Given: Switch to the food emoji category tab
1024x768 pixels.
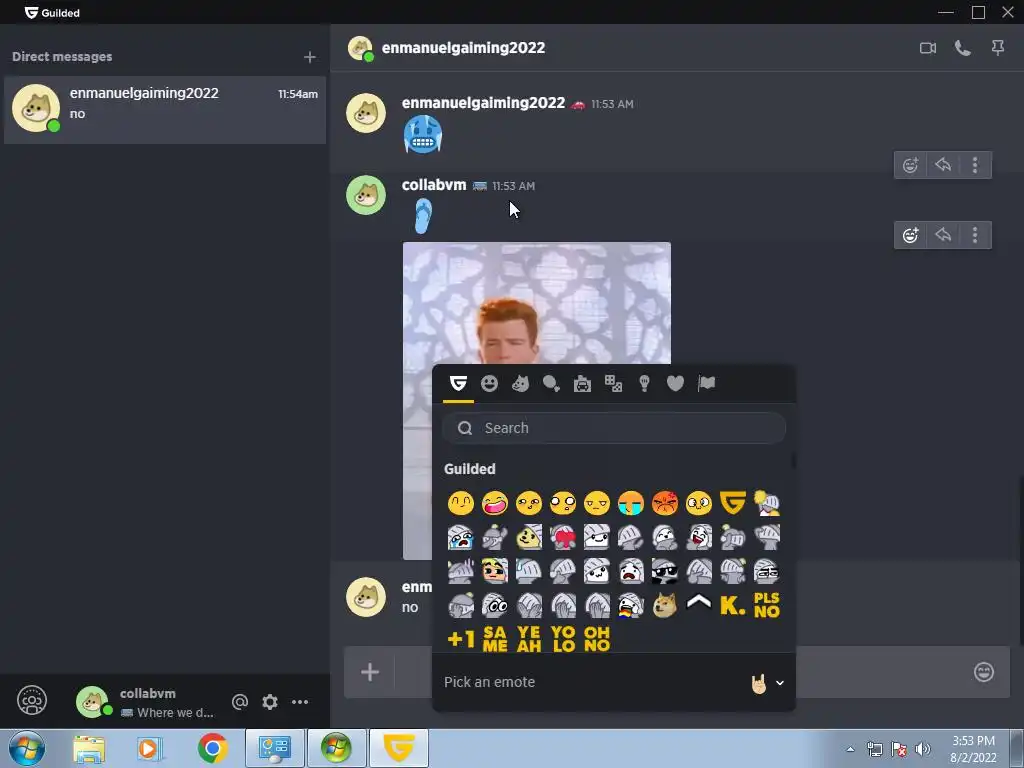Looking at the screenshot, I should coord(551,383).
